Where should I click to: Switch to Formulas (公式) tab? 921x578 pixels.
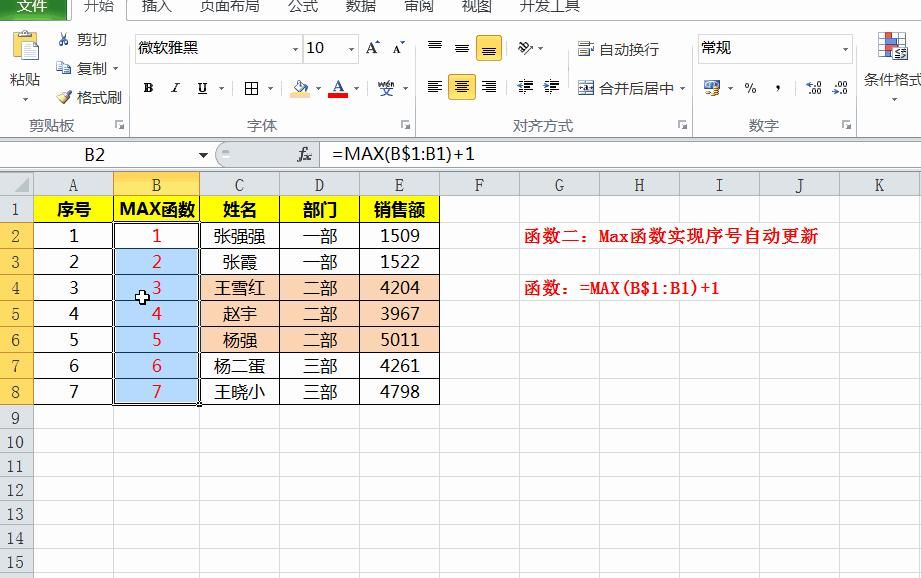click(303, 7)
